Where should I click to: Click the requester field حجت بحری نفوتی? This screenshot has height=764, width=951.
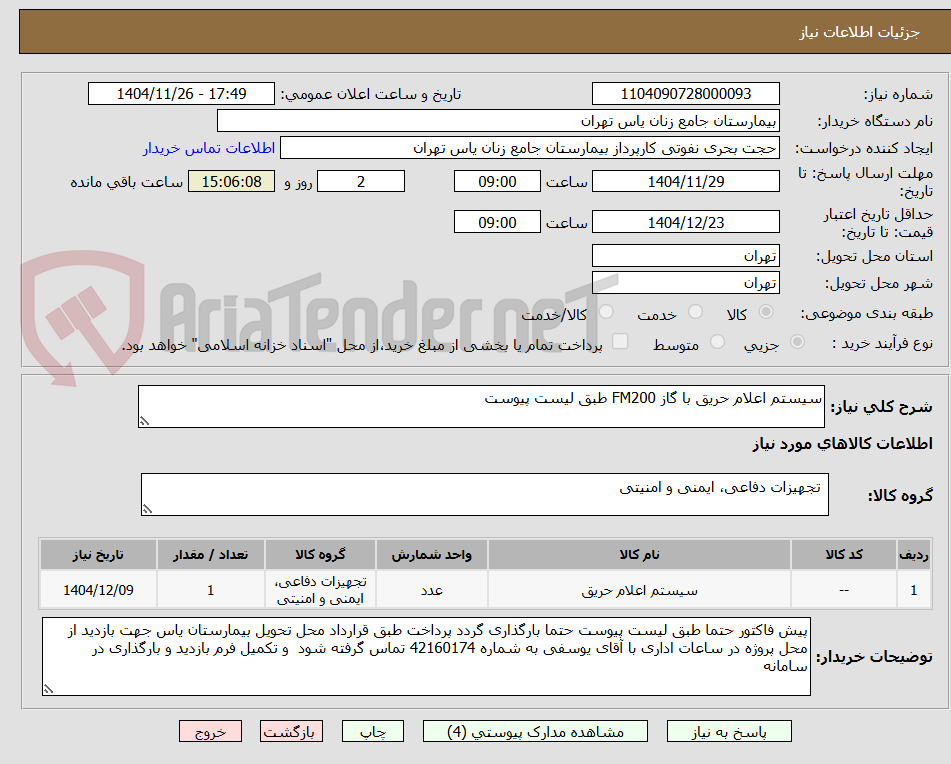tap(530, 148)
